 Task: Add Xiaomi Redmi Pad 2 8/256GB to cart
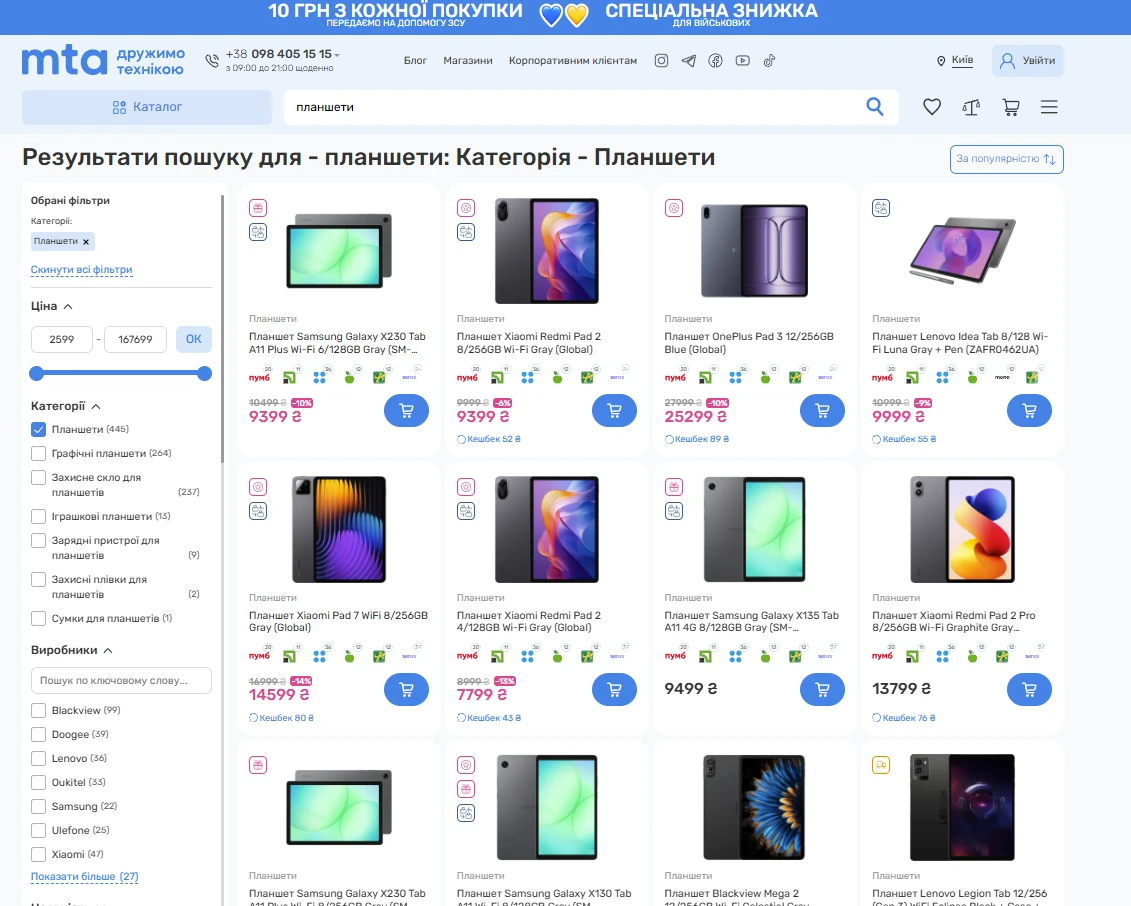coord(614,410)
